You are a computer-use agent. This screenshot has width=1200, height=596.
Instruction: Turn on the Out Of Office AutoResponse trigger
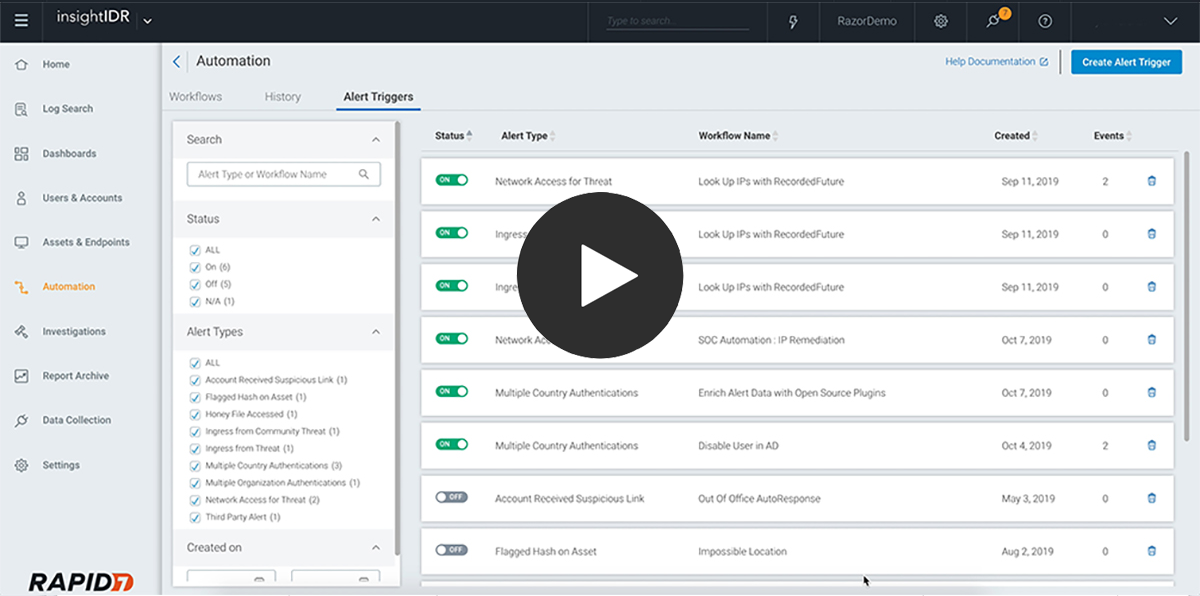tap(452, 497)
